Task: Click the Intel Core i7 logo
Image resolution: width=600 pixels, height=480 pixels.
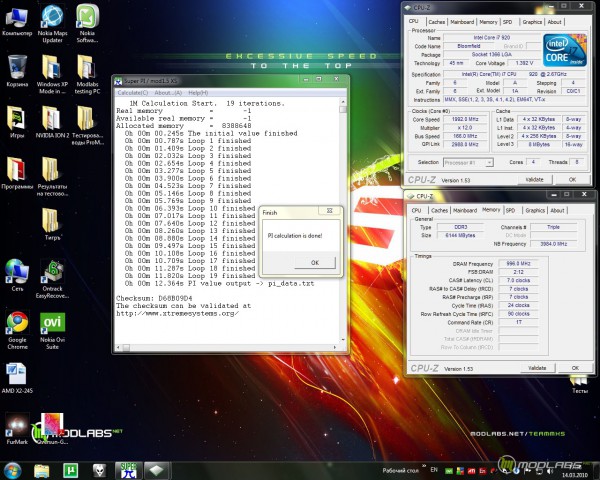Action: coord(564,51)
